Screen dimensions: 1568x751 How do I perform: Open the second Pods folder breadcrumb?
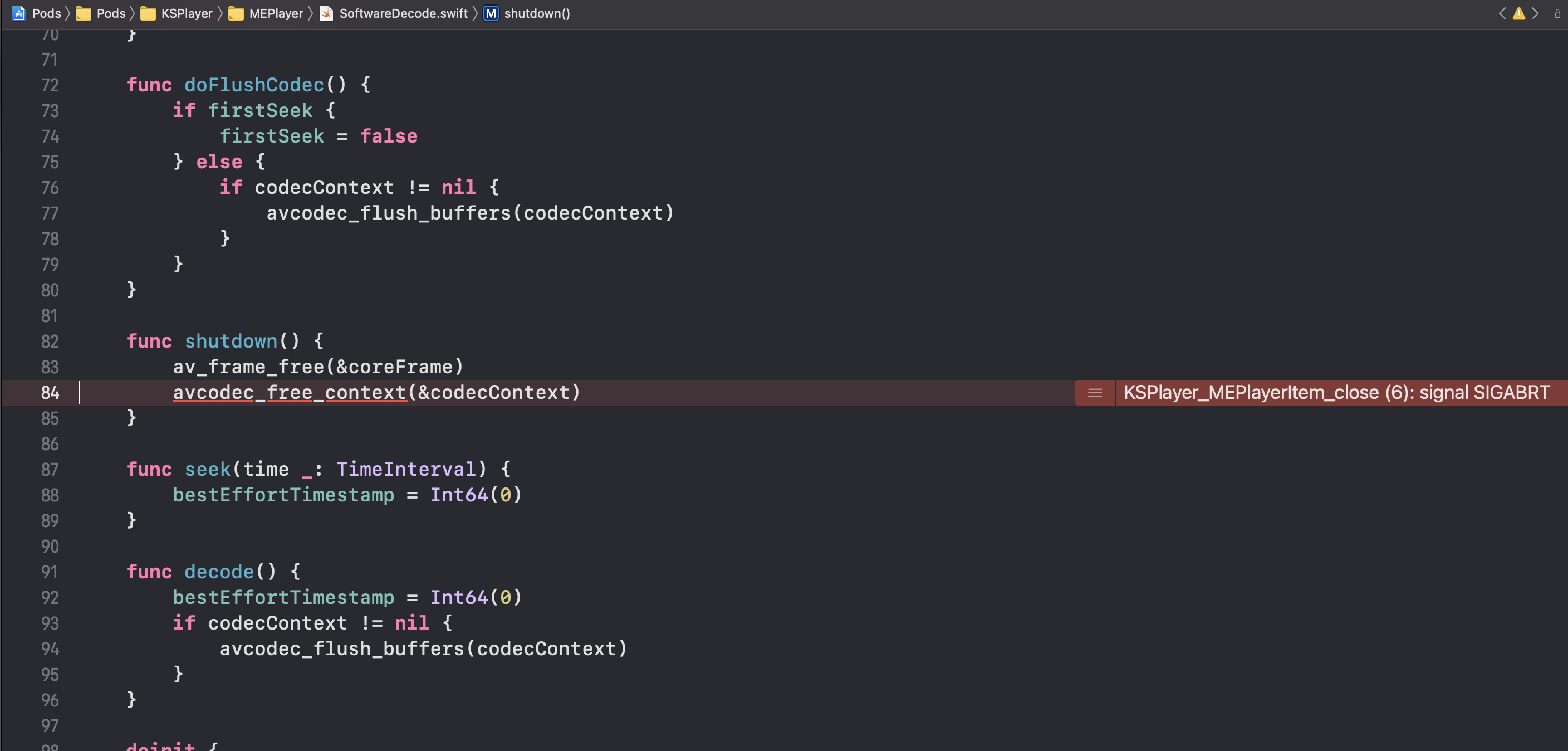tap(111, 13)
